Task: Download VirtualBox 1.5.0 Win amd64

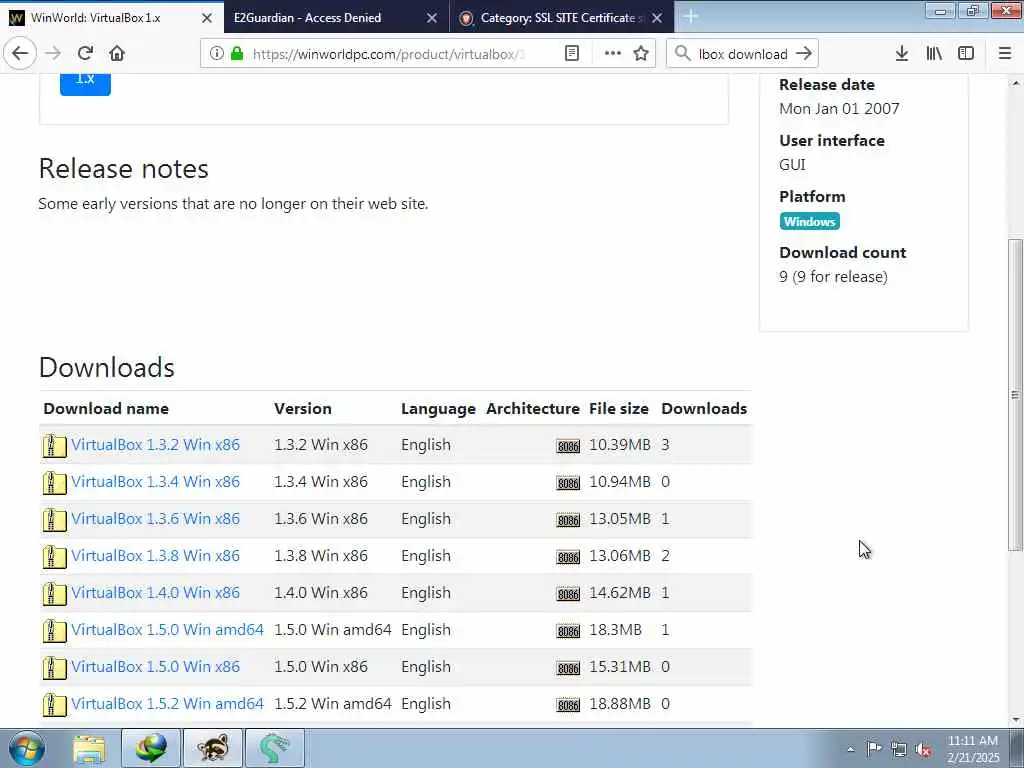Action: click(168, 630)
